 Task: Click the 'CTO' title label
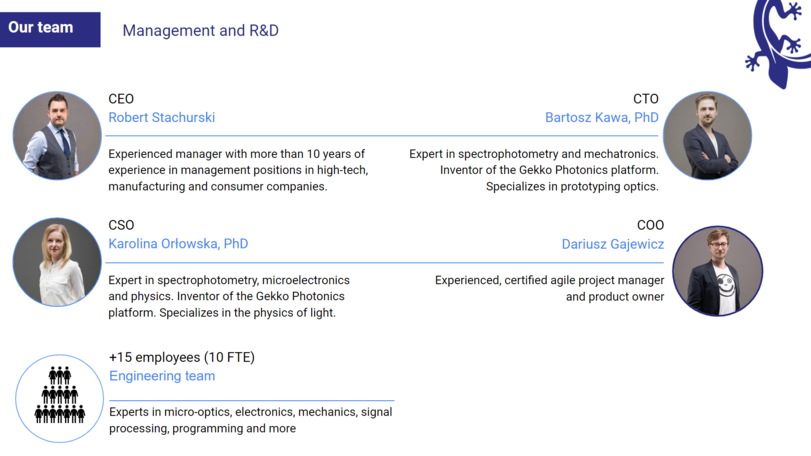pos(645,99)
